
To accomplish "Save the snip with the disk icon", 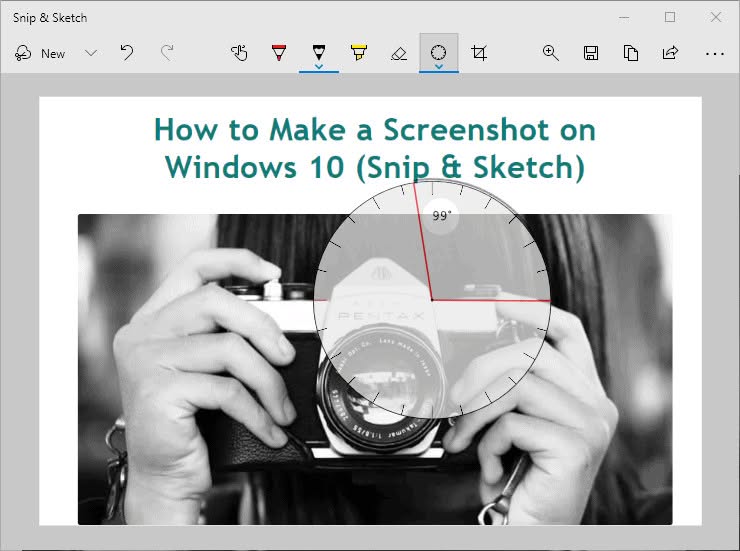I will pyautogui.click(x=591, y=53).
